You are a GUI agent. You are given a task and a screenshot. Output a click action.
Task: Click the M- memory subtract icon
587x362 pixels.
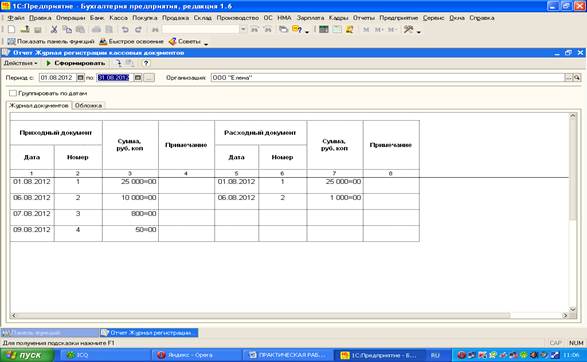(x=391, y=29)
